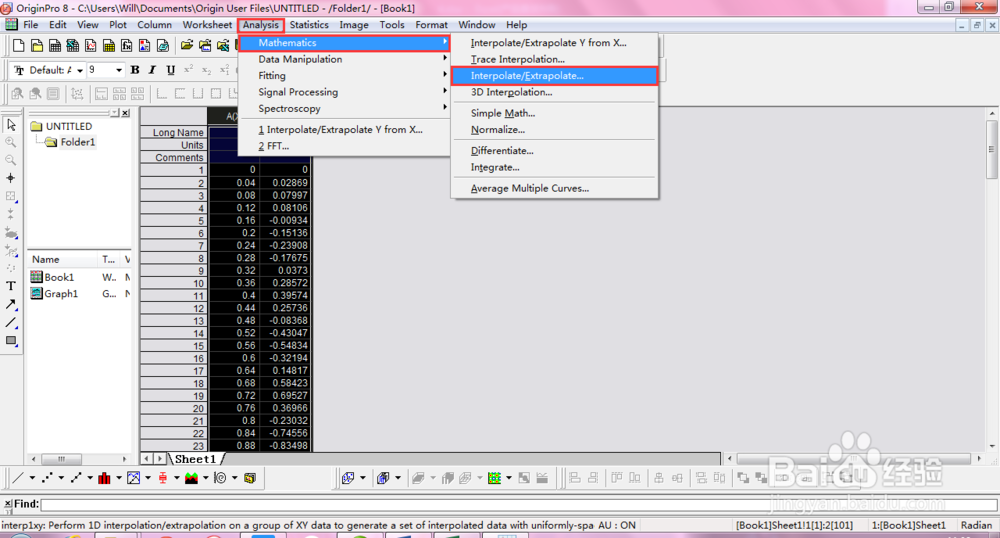Click the Scatter plot icon
The width and height of the screenshot is (1000, 538).
[x=47, y=477]
